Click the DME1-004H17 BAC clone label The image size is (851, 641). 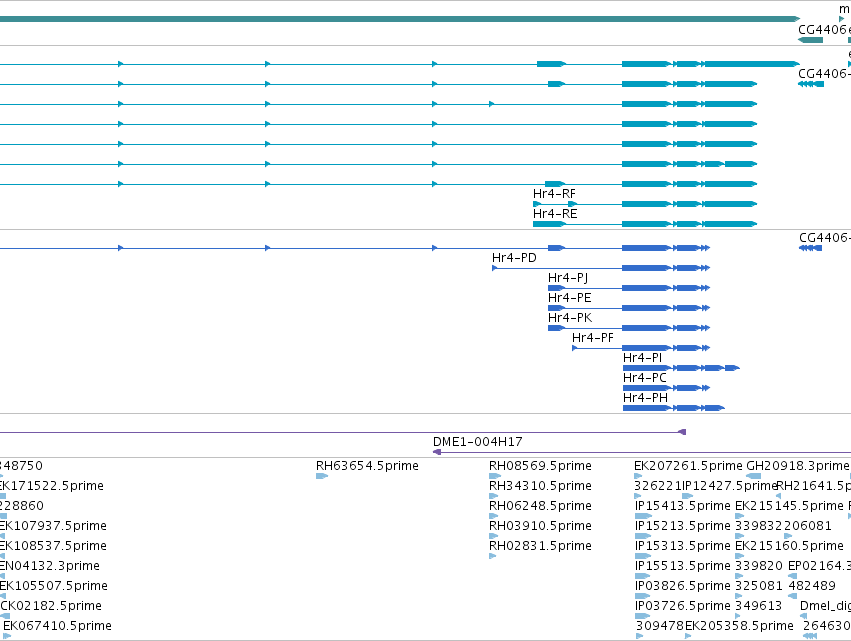tap(478, 442)
